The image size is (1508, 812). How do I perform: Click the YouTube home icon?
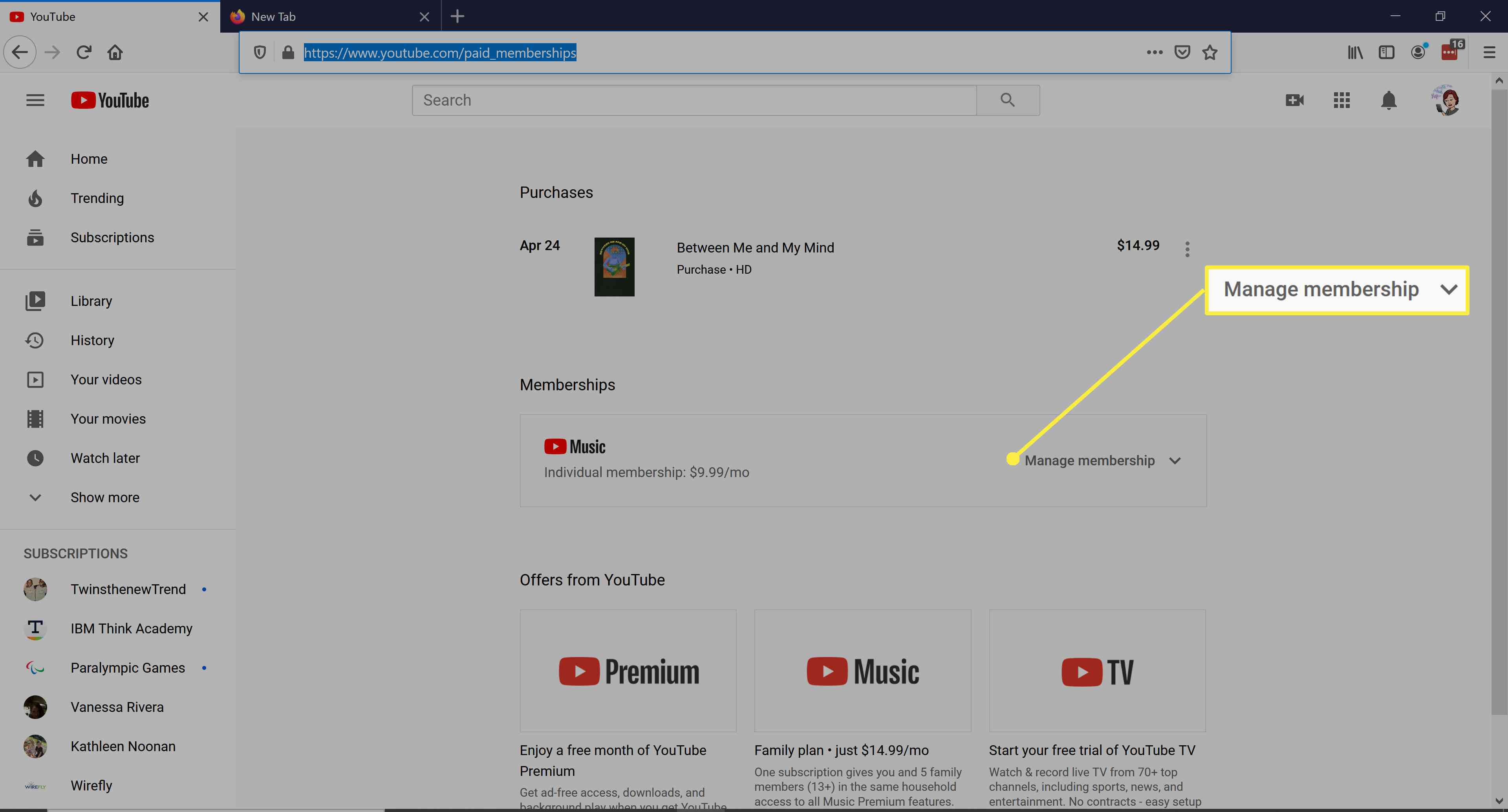[x=34, y=158]
